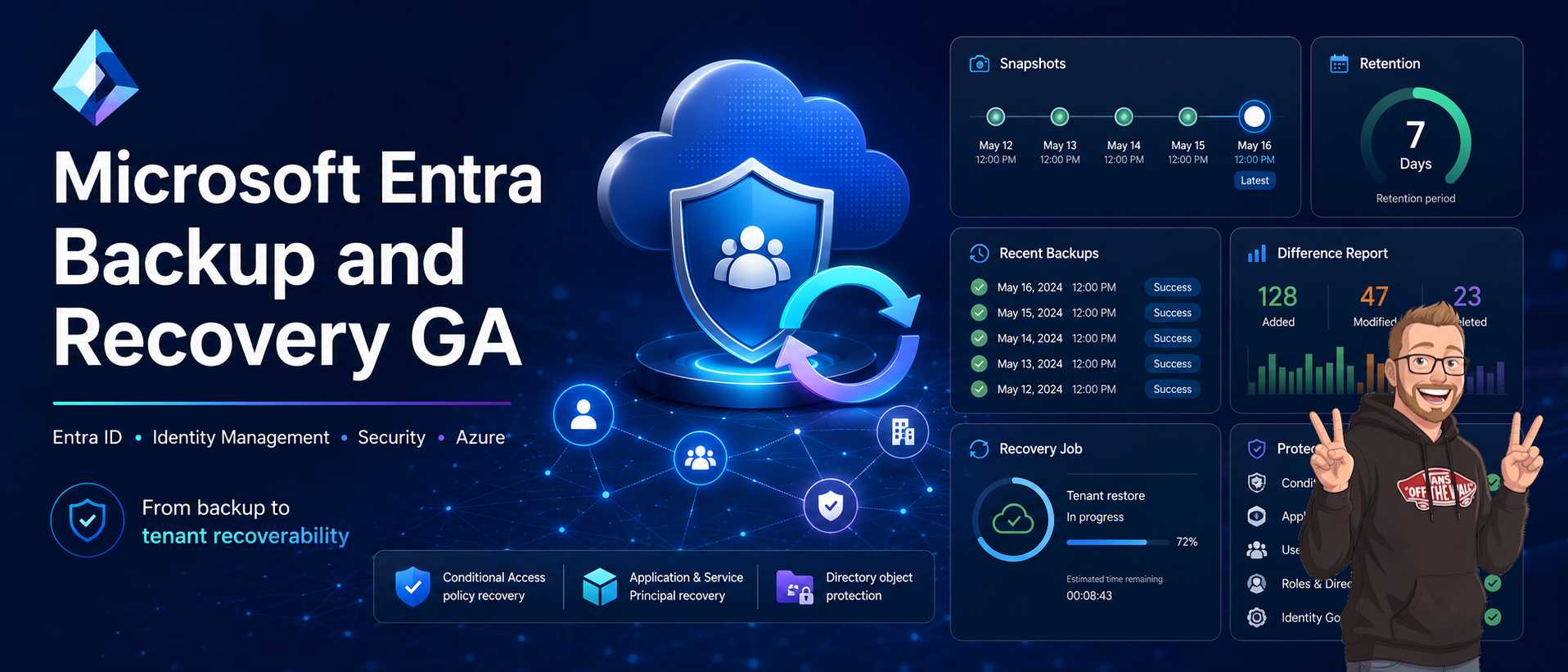Click the tenant recoverability text
This screenshot has height=672, width=1568.
tap(246, 535)
